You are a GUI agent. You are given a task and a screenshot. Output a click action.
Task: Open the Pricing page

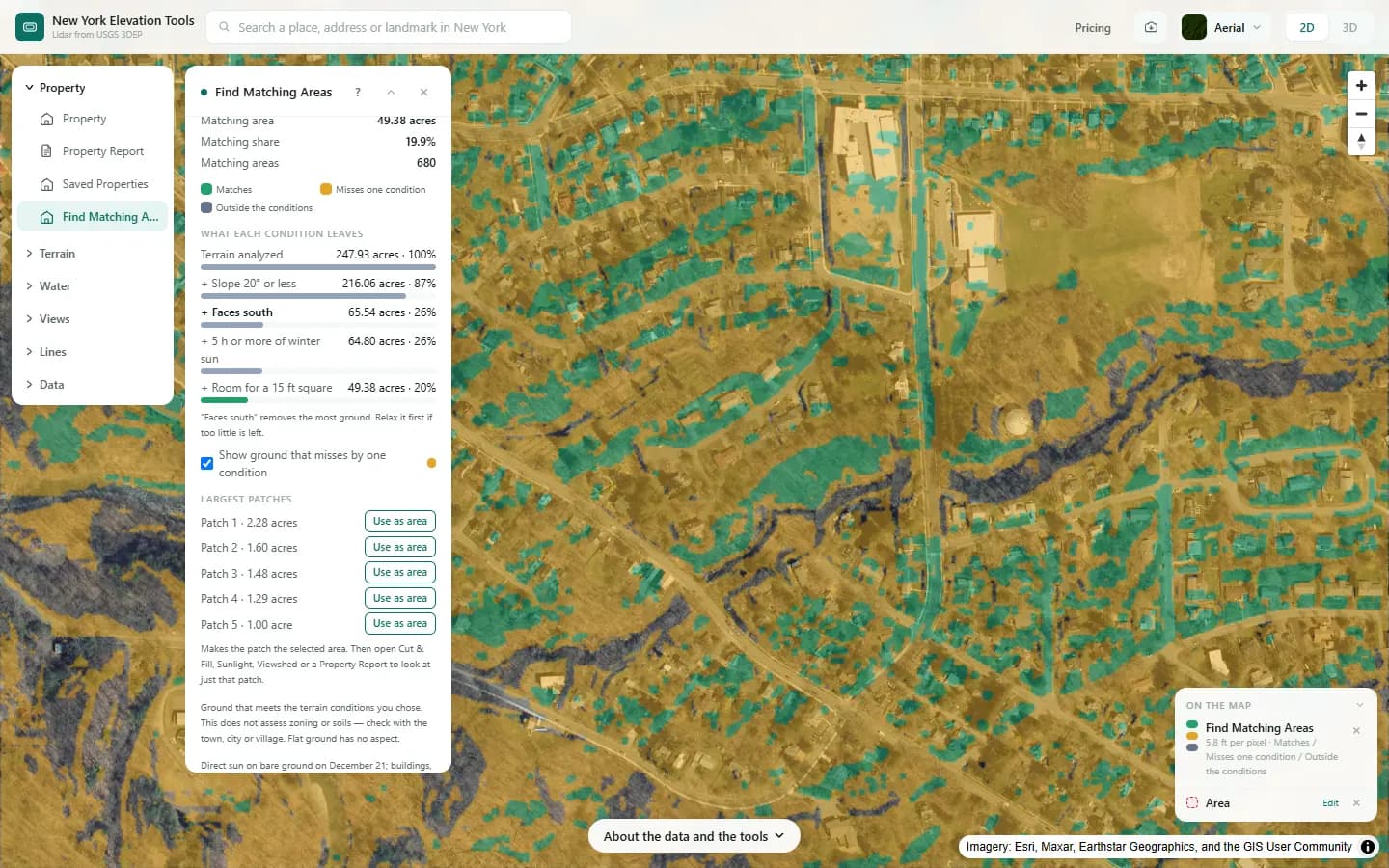tap(1093, 28)
